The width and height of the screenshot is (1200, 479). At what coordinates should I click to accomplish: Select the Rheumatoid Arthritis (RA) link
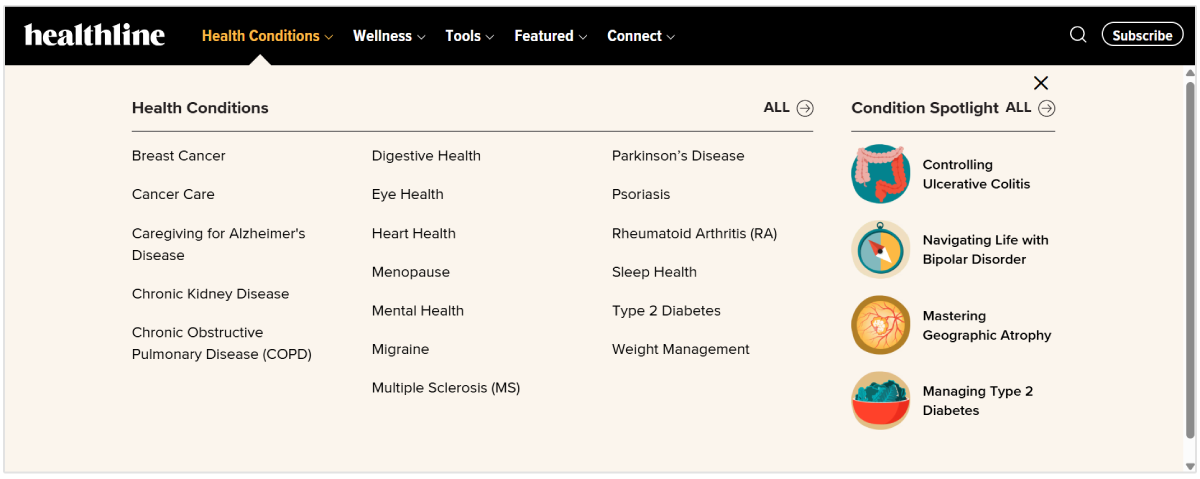pyautogui.click(x=694, y=234)
